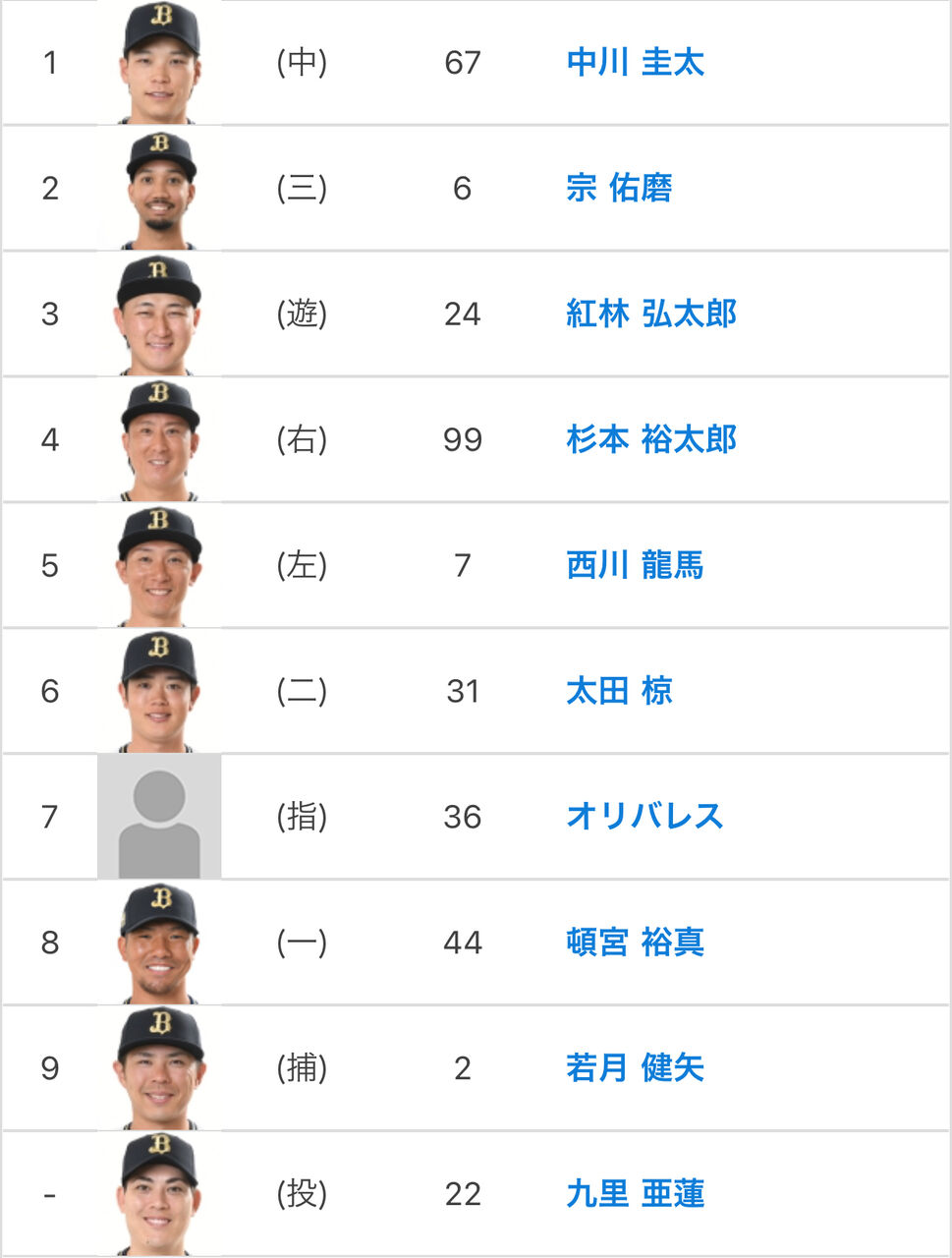Click the gray placeholder avatar for オリバレス
The height and width of the screenshot is (1258, 952).
(159, 817)
